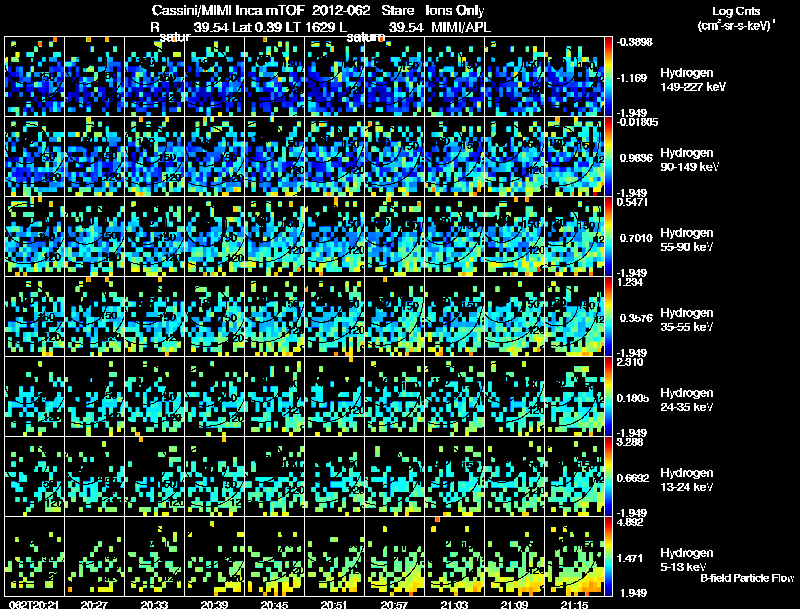Select the Hydrogen 55-90 keV row label
Viewport: 800px width, 609px height.
[x=687, y=240]
